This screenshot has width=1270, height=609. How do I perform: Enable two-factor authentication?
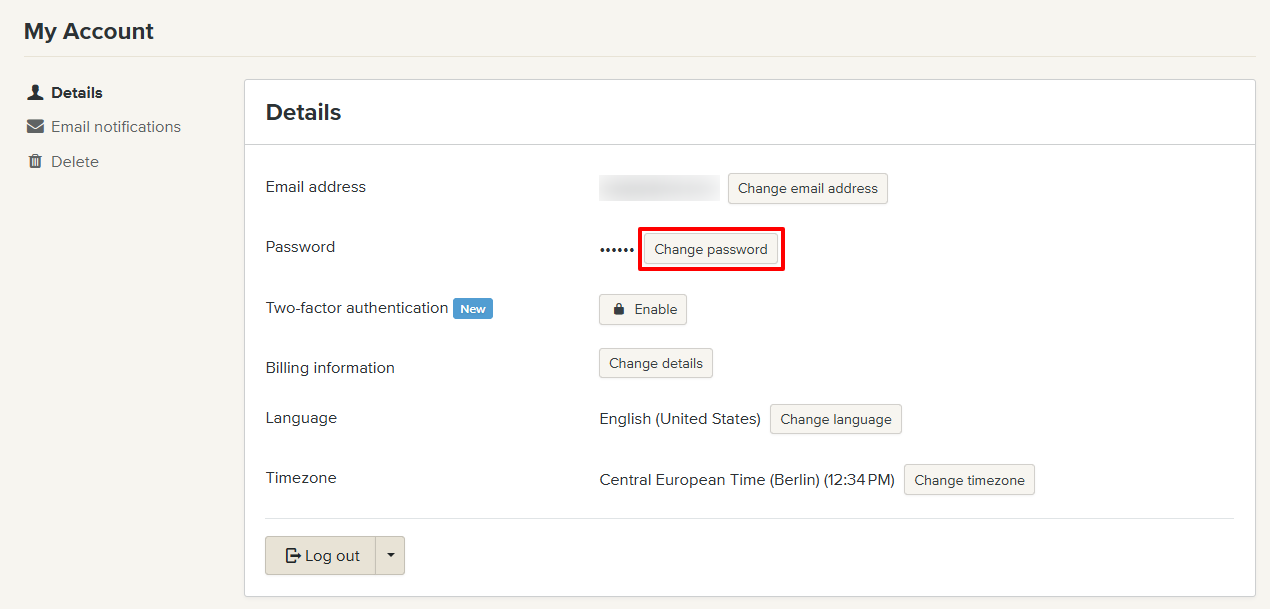click(643, 310)
